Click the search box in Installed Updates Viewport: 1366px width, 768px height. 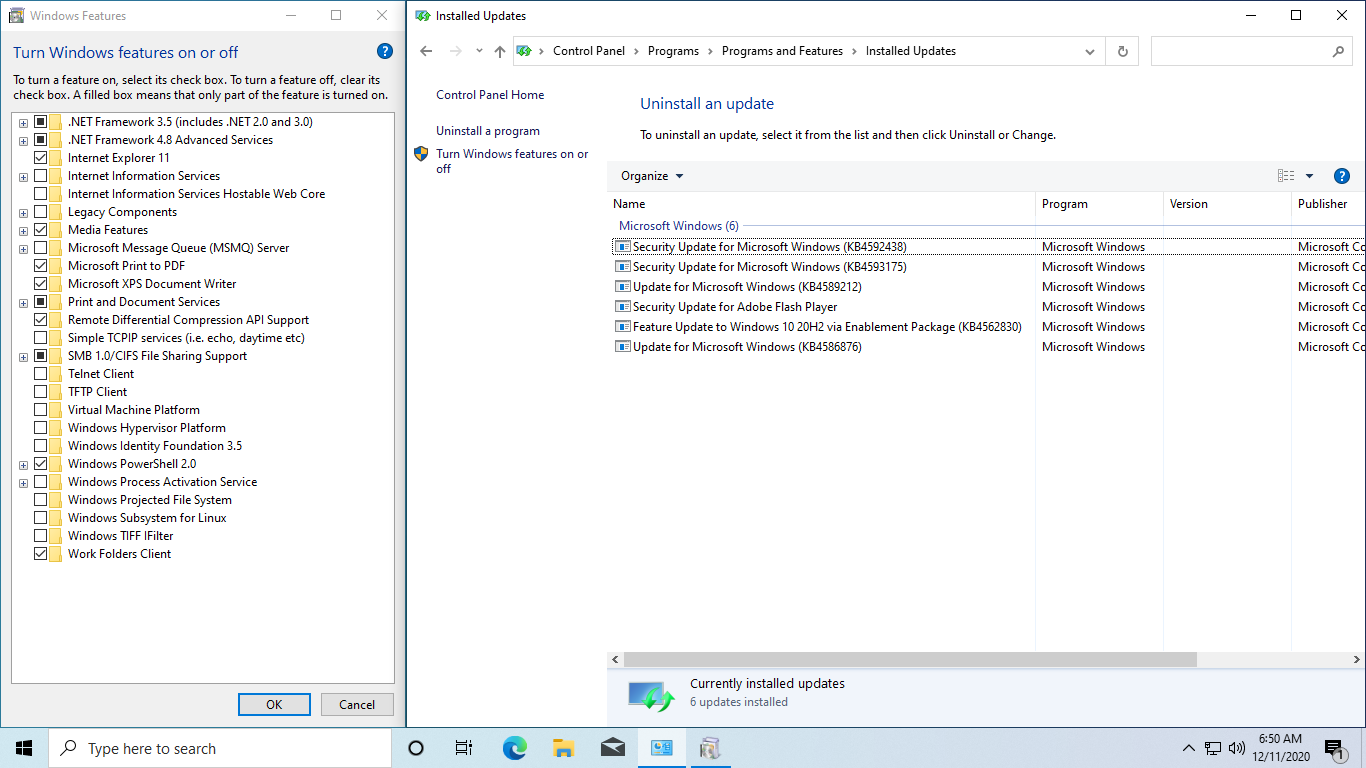pos(1240,51)
